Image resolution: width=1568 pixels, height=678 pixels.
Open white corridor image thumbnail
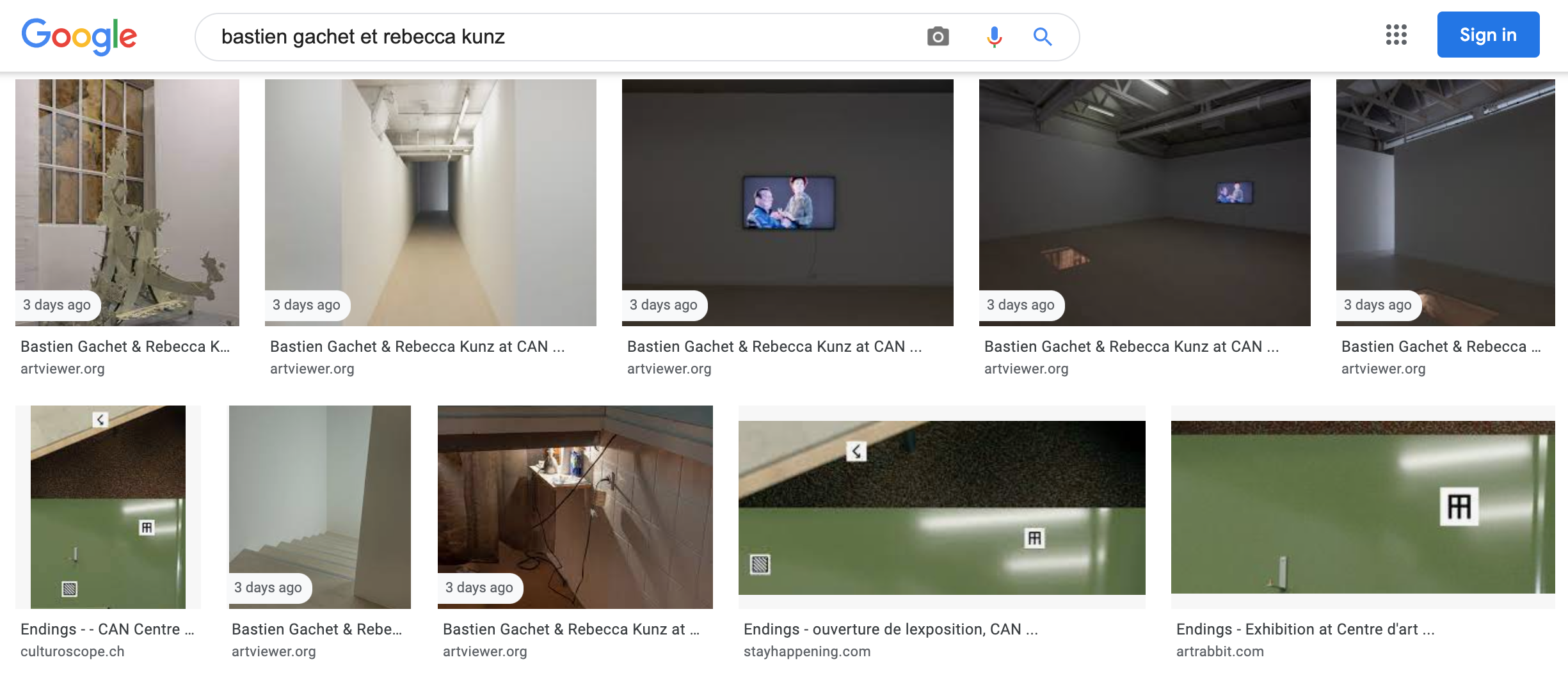tap(431, 203)
